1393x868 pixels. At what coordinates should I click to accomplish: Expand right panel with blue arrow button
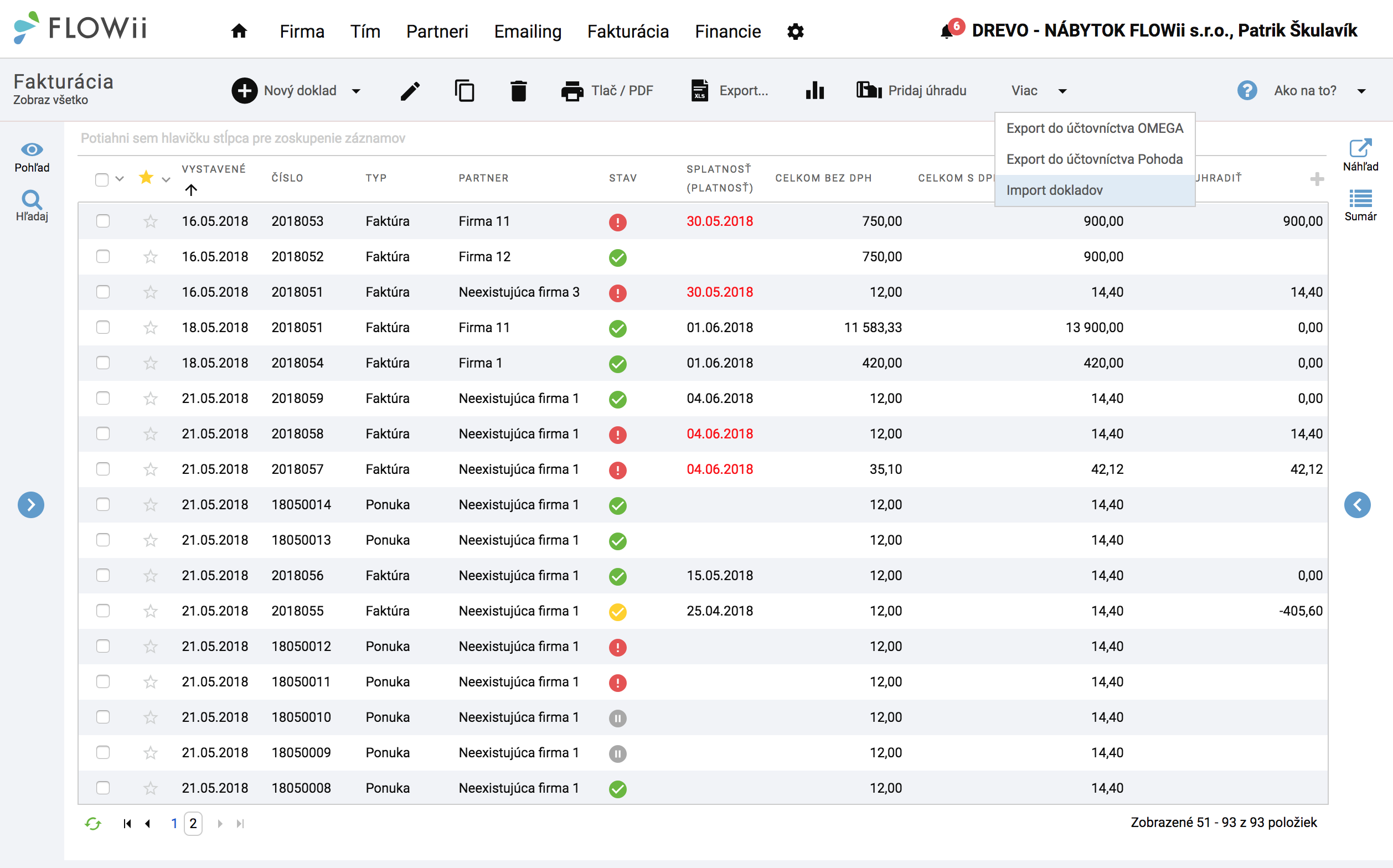(1358, 505)
